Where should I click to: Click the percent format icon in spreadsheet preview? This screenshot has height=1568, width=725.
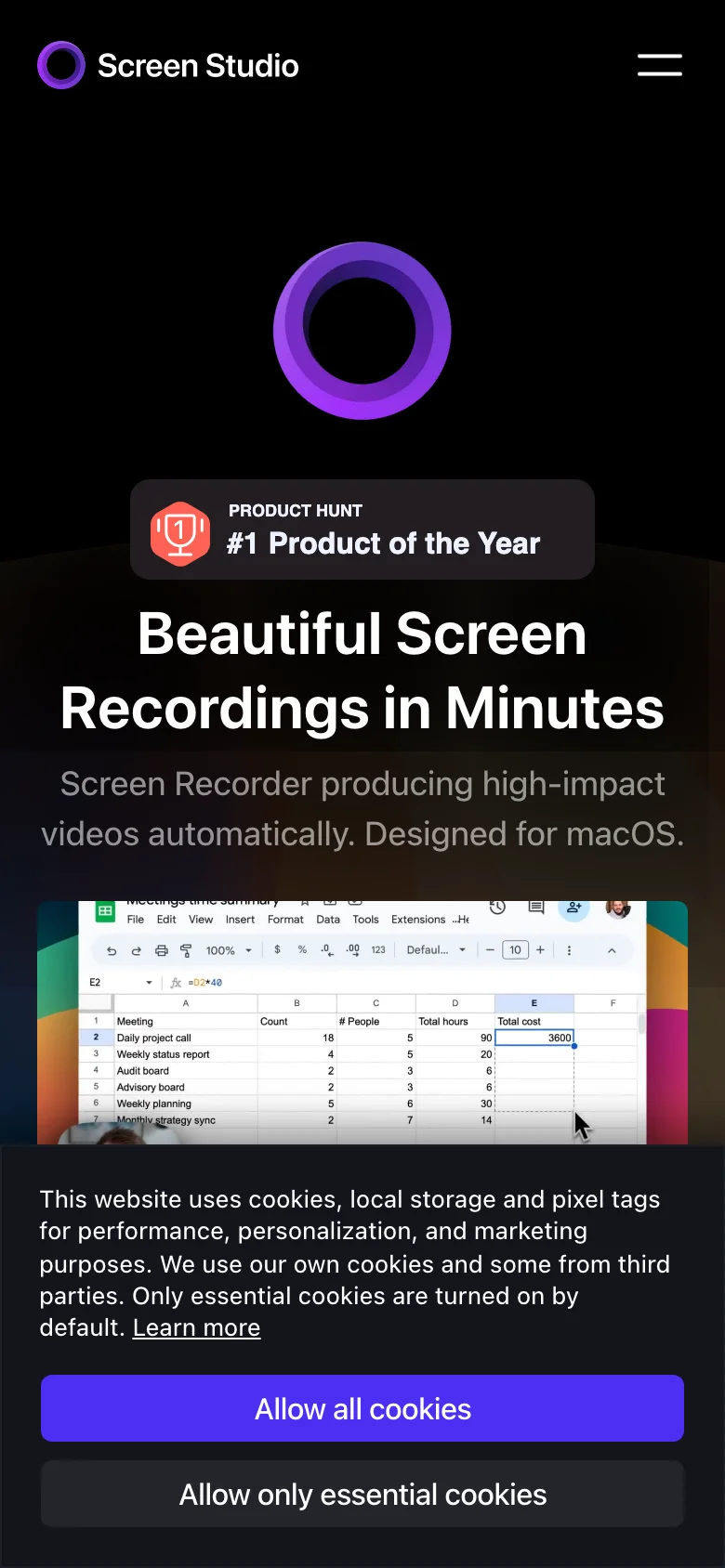coord(302,949)
